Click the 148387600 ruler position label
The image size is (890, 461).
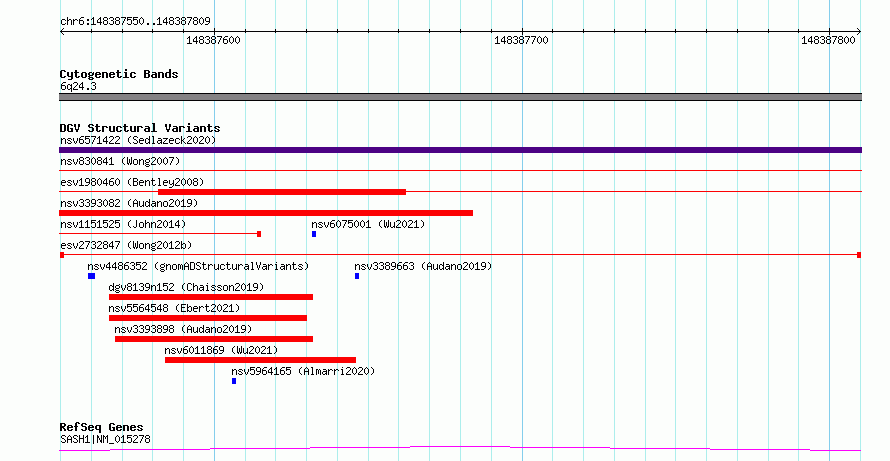pyautogui.click(x=213, y=40)
